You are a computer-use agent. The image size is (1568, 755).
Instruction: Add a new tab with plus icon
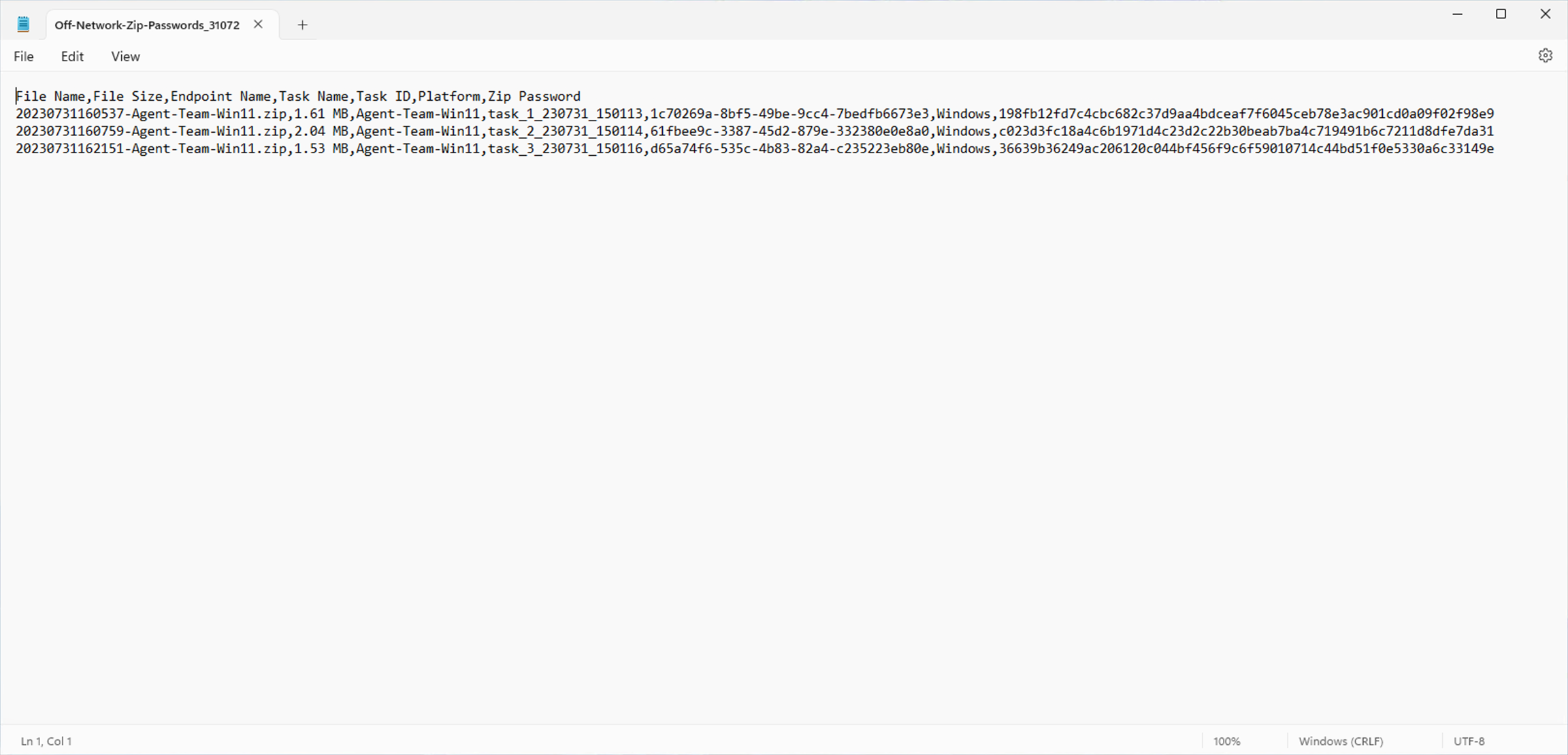302,25
